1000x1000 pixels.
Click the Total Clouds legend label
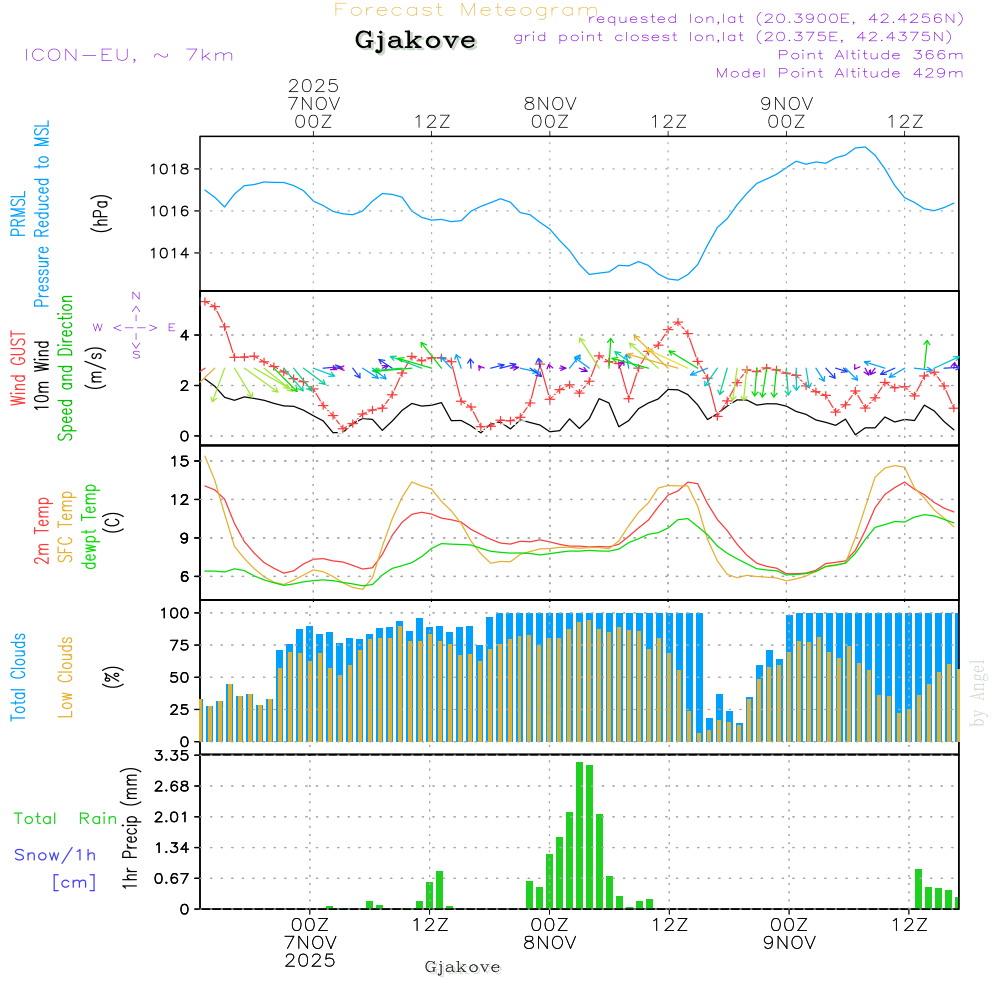[17, 677]
